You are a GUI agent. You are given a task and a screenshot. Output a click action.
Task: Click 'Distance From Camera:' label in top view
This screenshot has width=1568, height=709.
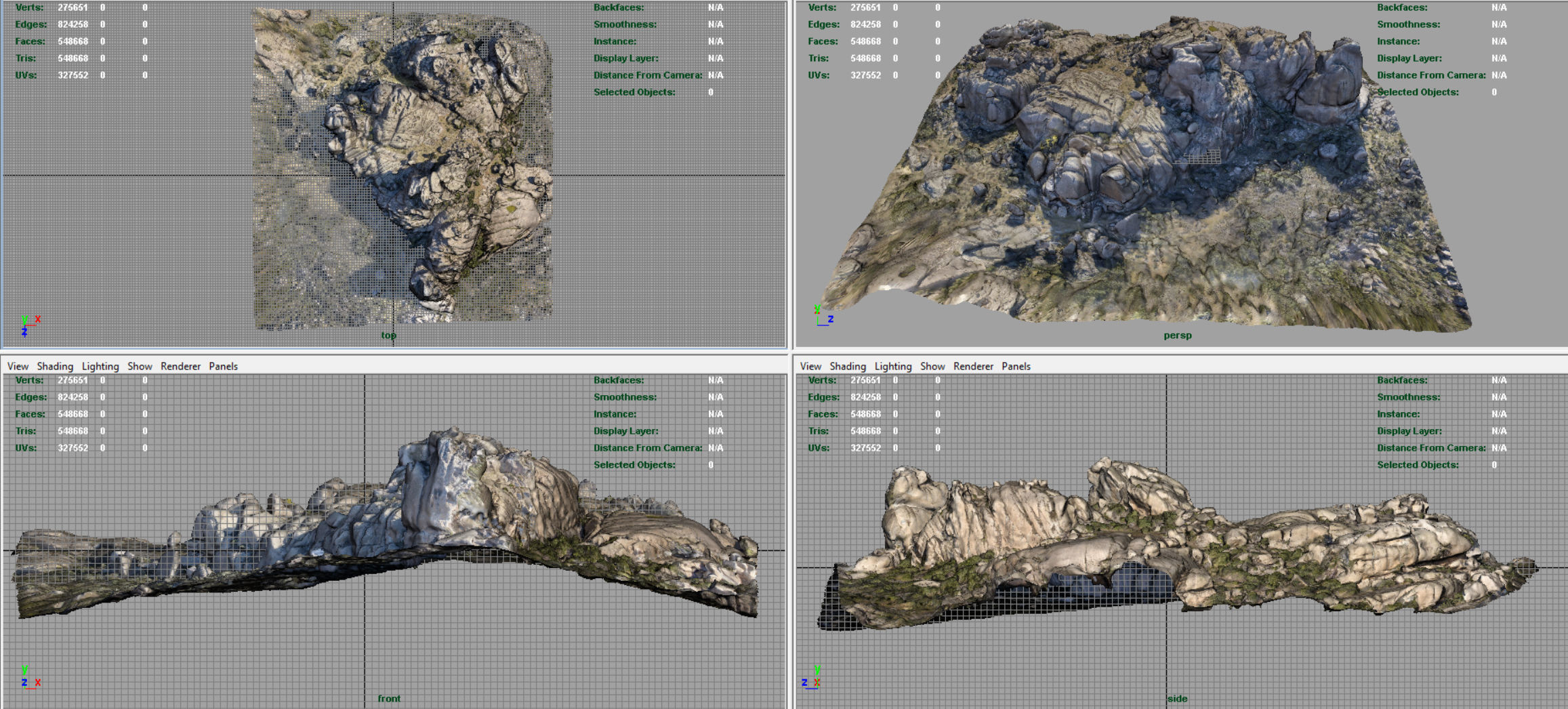tap(648, 75)
